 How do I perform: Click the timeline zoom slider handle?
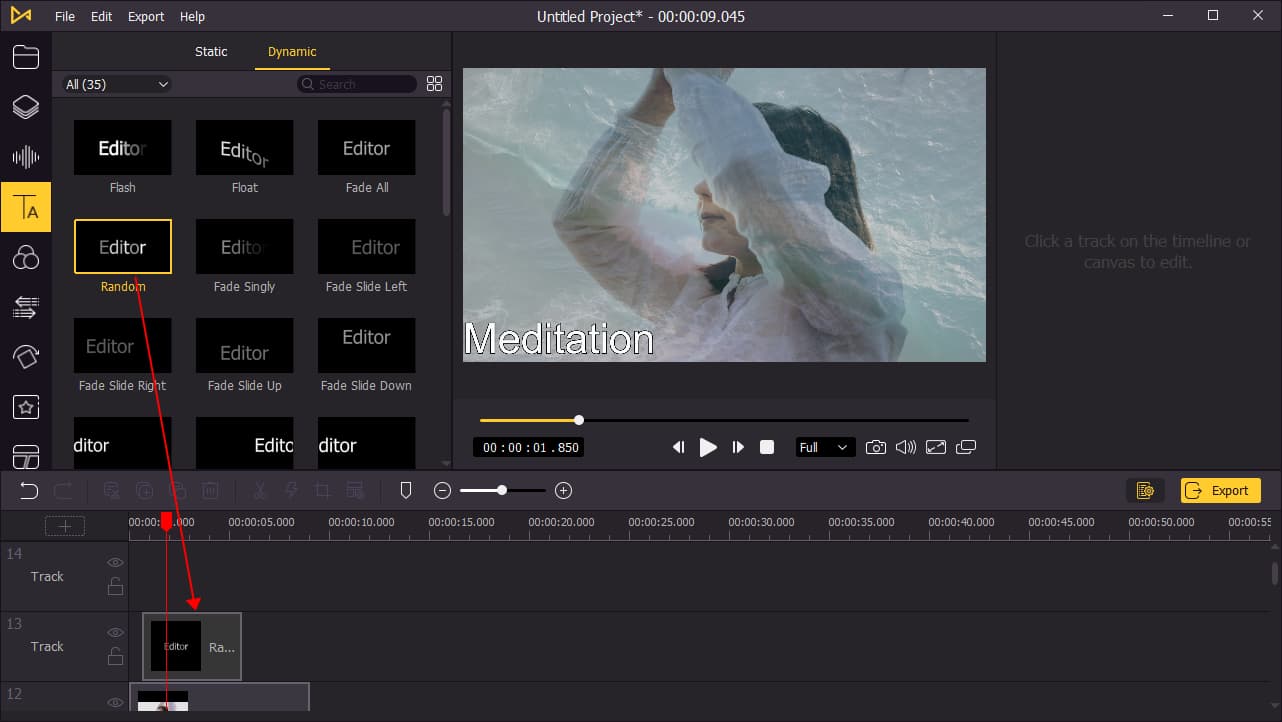pos(502,491)
